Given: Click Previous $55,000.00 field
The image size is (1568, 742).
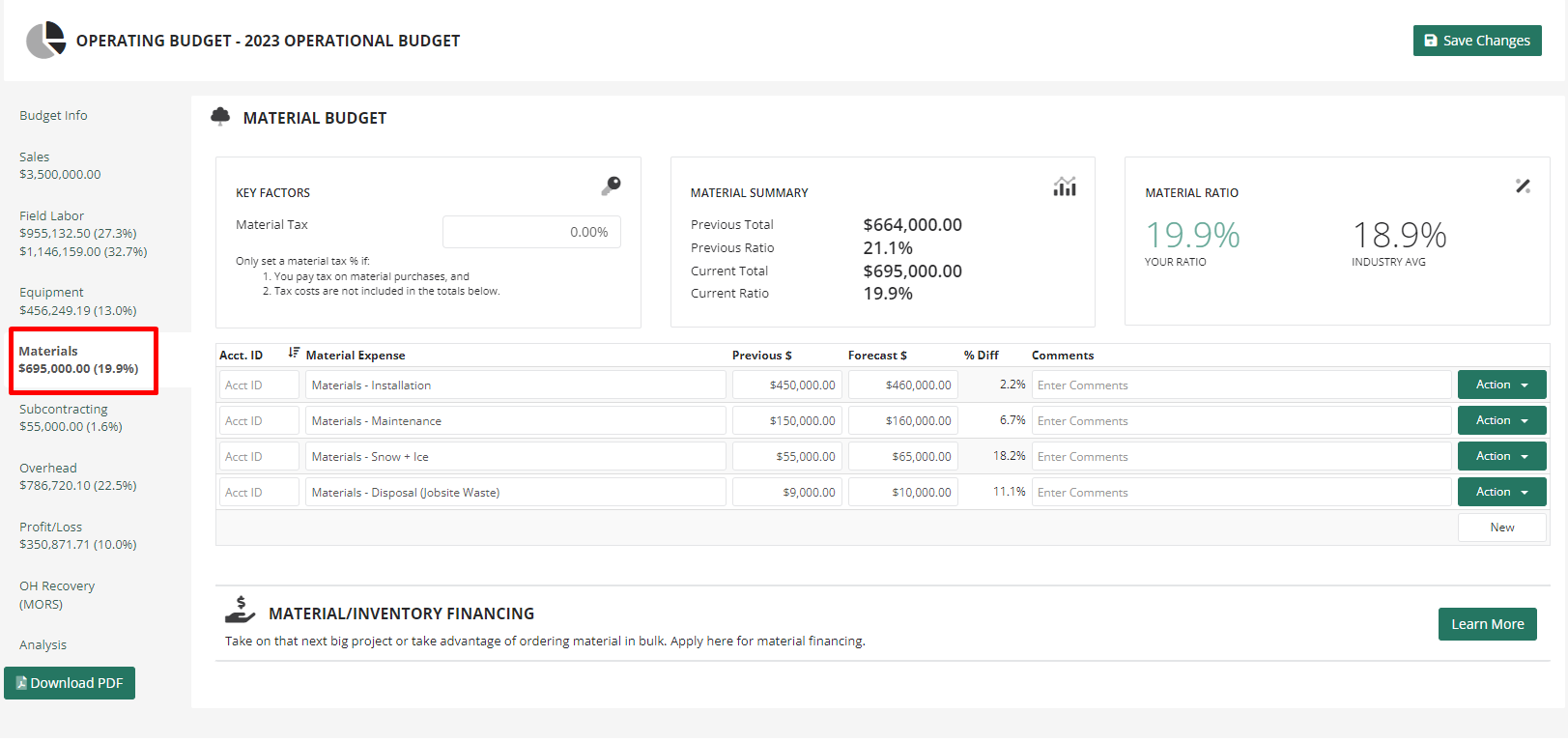Looking at the screenshot, I should pyautogui.click(x=787, y=456).
